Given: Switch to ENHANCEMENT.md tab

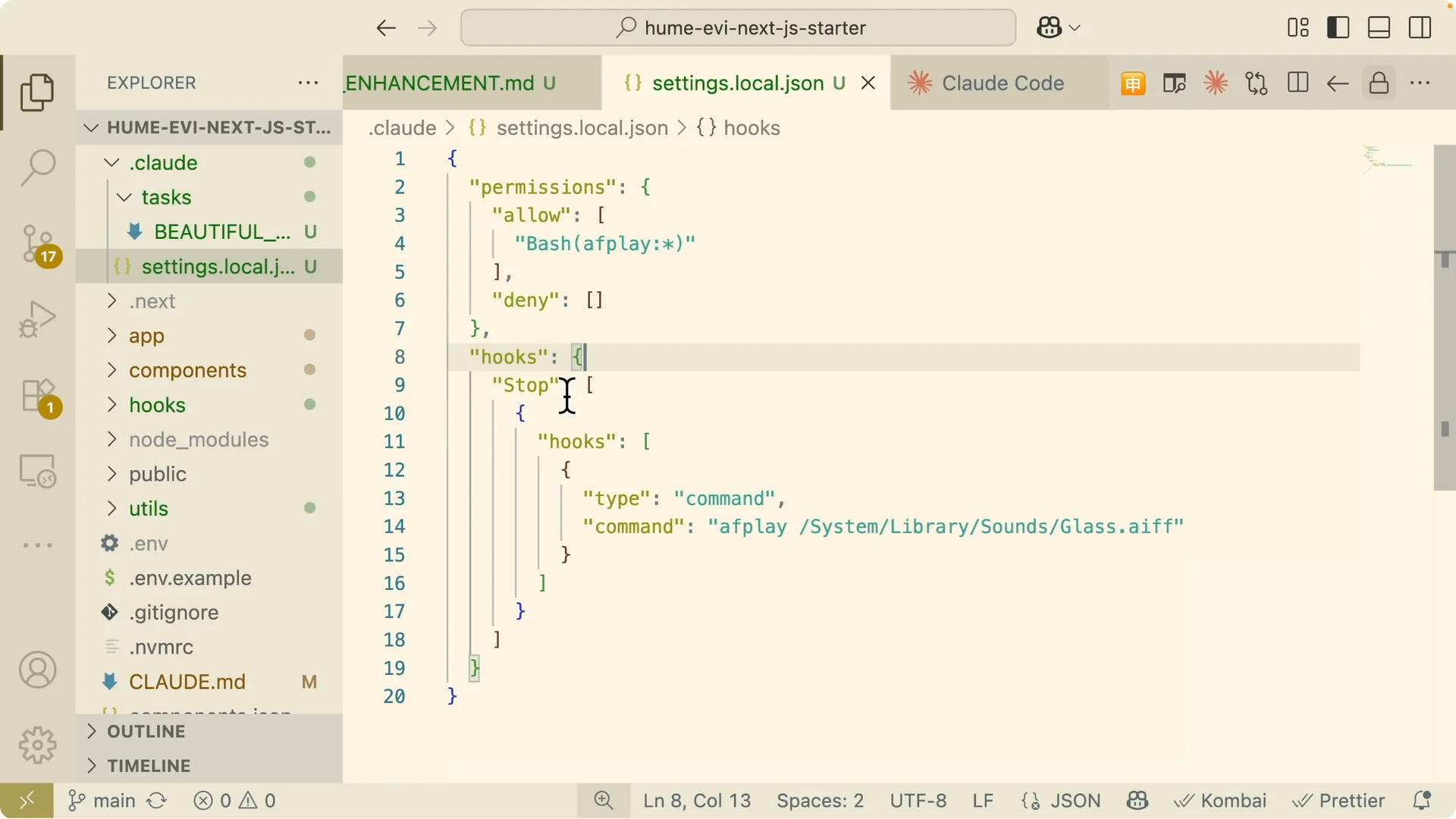Looking at the screenshot, I should (x=472, y=83).
